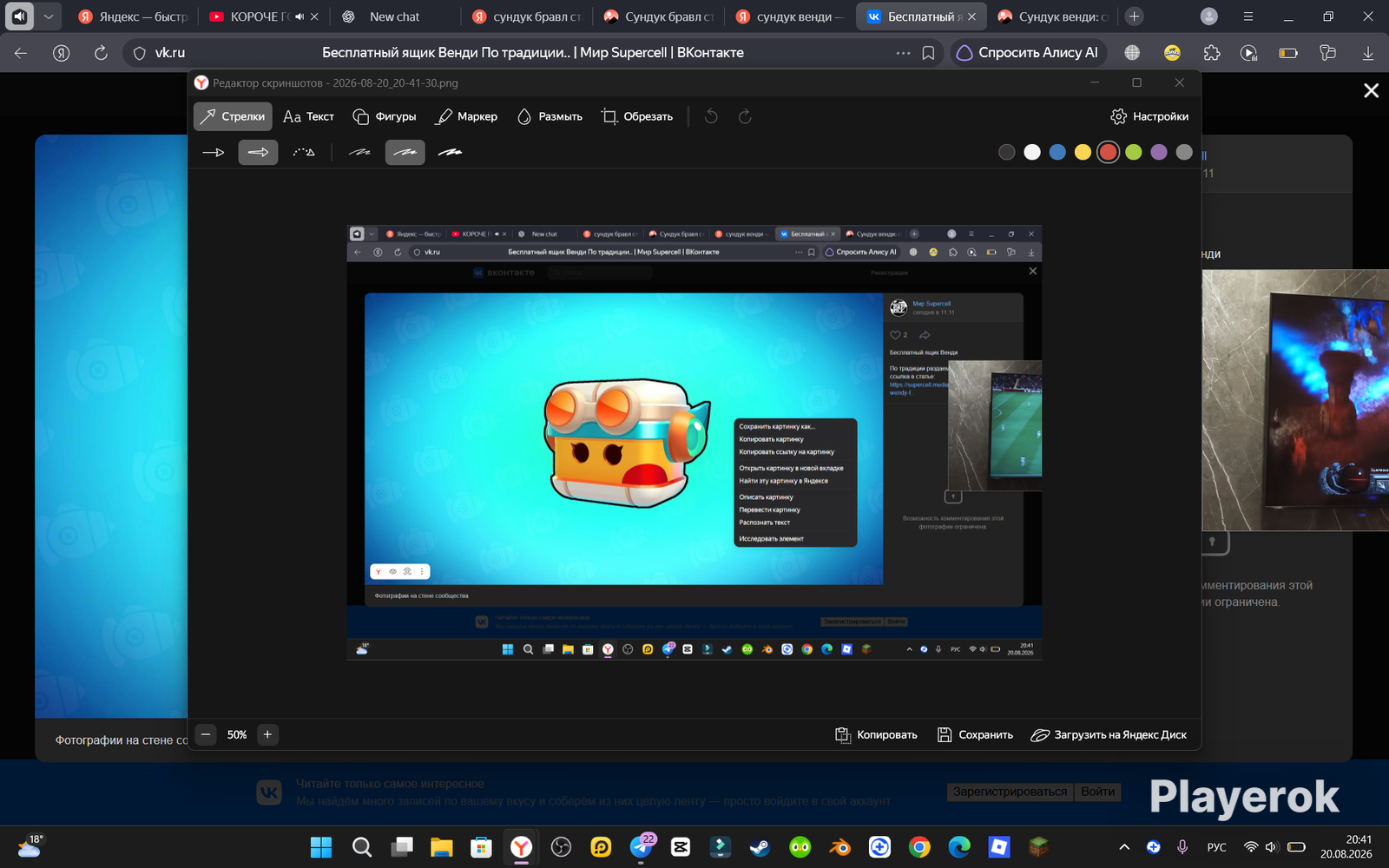Save the screenshot with Сохранить
Viewport: 1389px width, 868px height.
[975, 734]
